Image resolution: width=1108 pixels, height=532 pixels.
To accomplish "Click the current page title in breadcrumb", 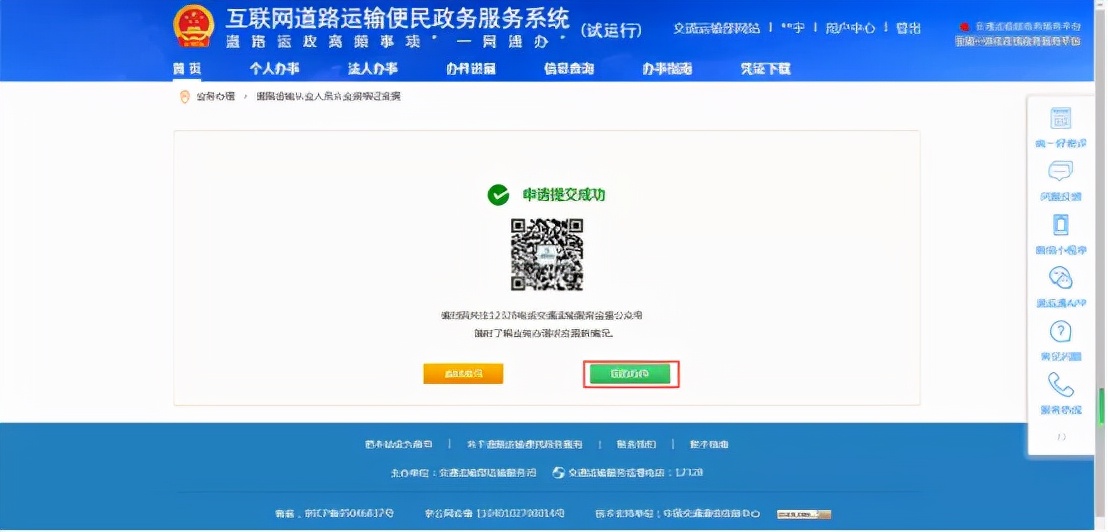I will pyautogui.click(x=328, y=97).
